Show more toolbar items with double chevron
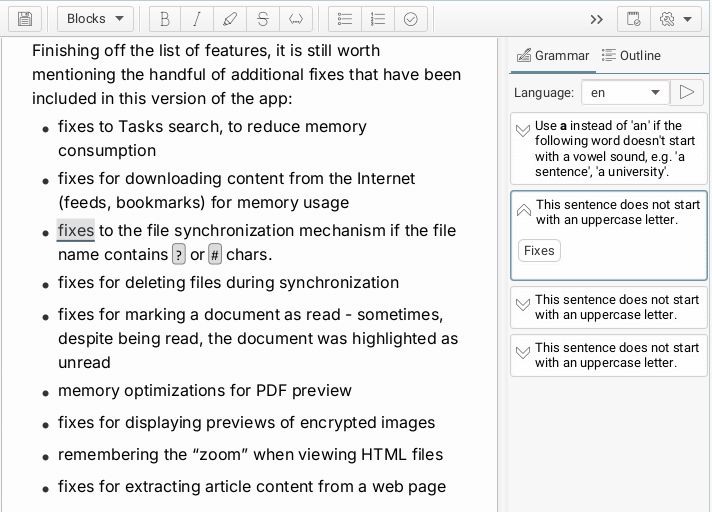Viewport: 712px width, 512px height. [597, 19]
